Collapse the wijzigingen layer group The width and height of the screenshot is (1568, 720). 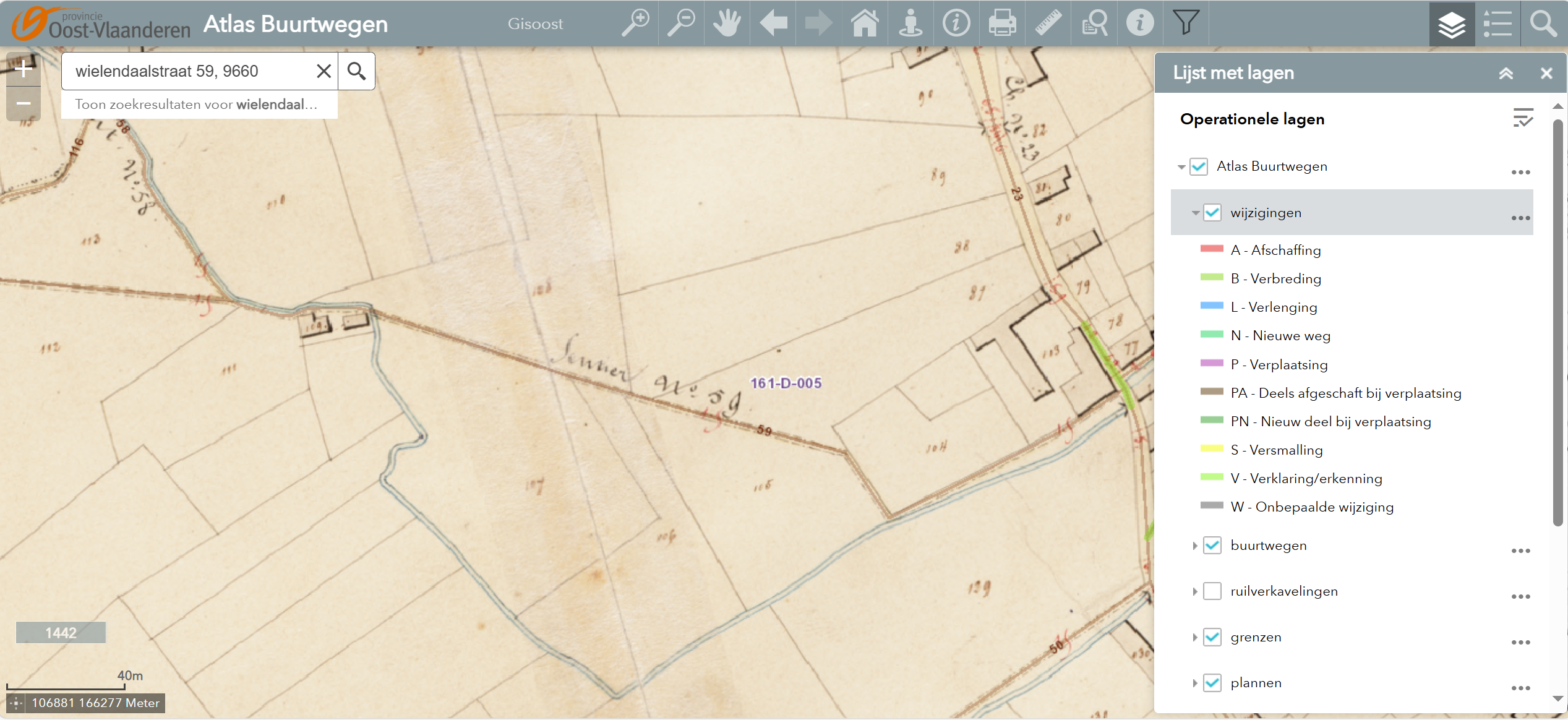[x=1195, y=213]
